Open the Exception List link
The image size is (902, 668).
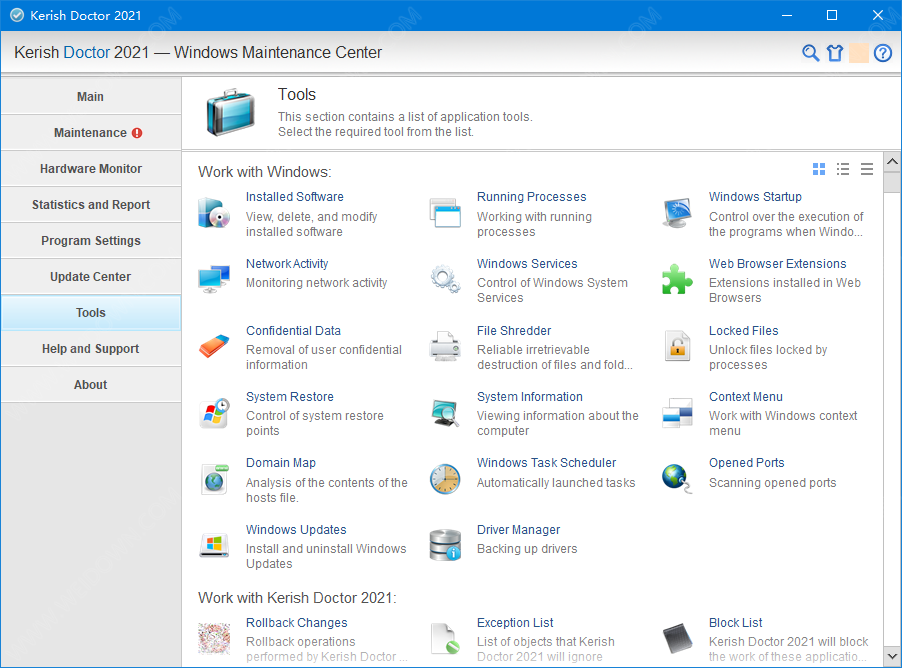(x=515, y=623)
